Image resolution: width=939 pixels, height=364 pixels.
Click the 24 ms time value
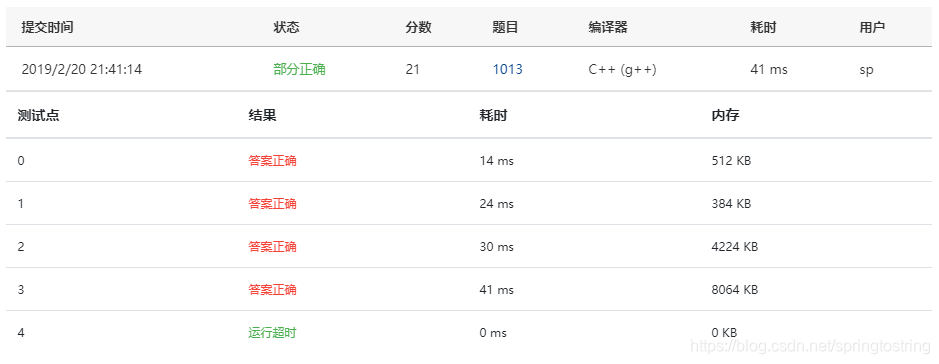[496, 204]
